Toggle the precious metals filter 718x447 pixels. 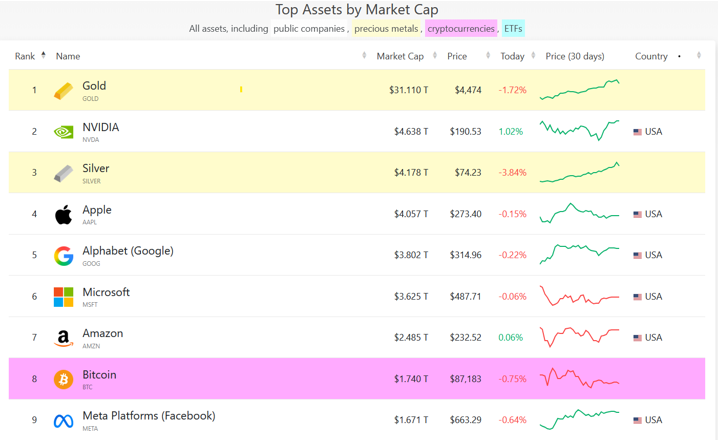pyautogui.click(x=386, y=29)
